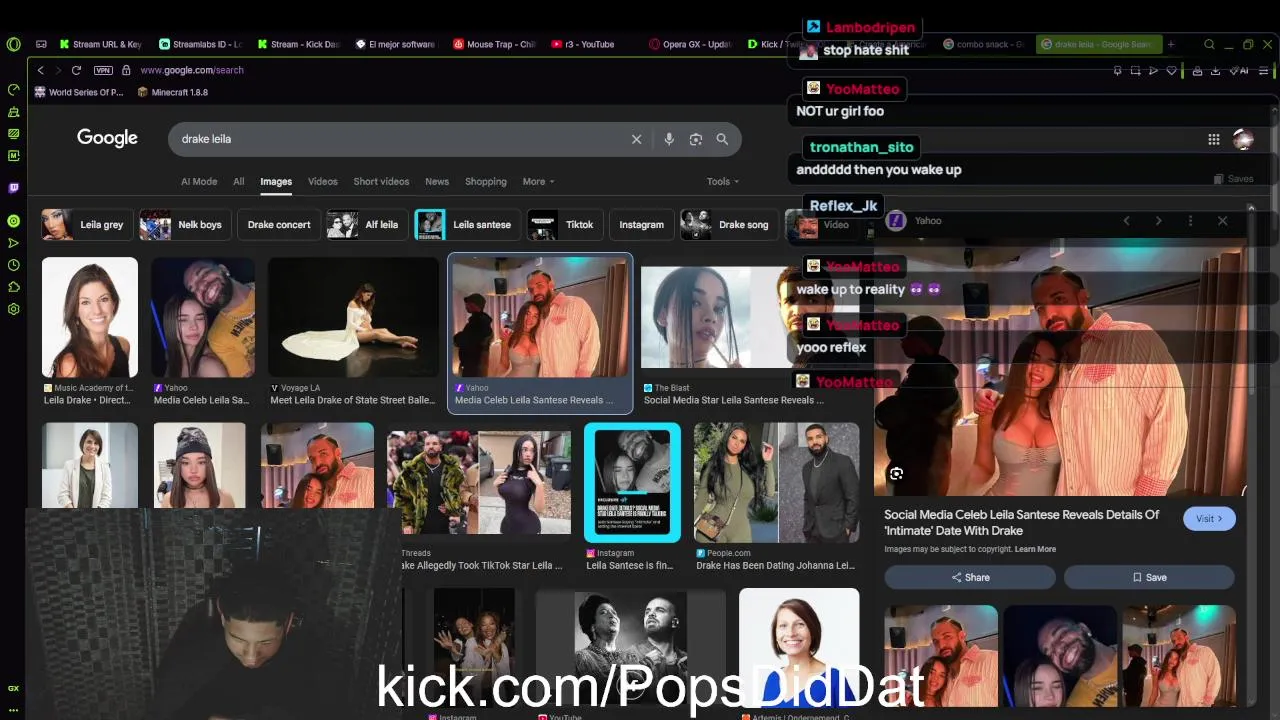Click Visit button in image preview
Screen dimensions: 1280x720
[x=1209, y=519]
